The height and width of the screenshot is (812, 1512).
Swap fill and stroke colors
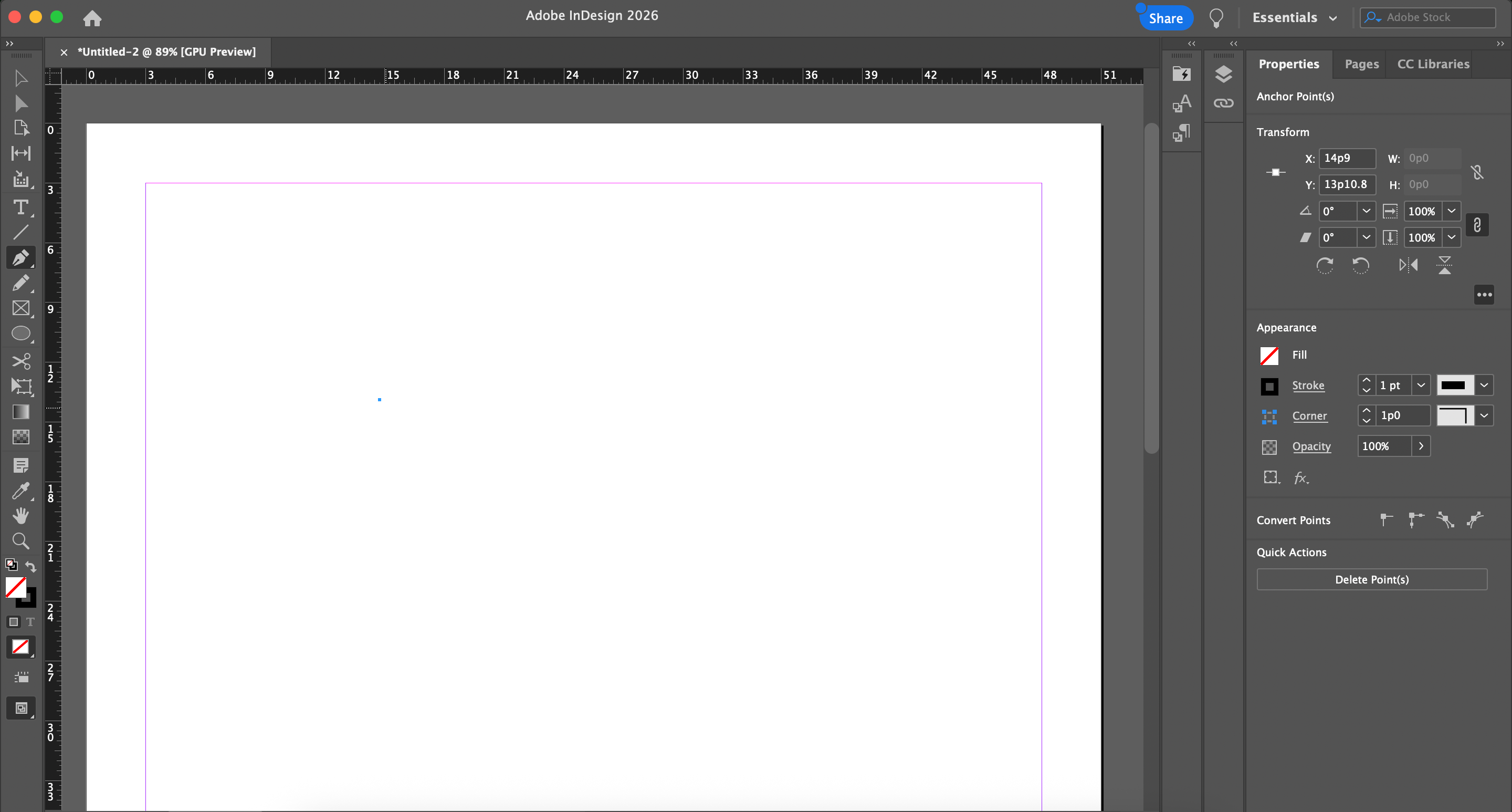pos(30,567)
